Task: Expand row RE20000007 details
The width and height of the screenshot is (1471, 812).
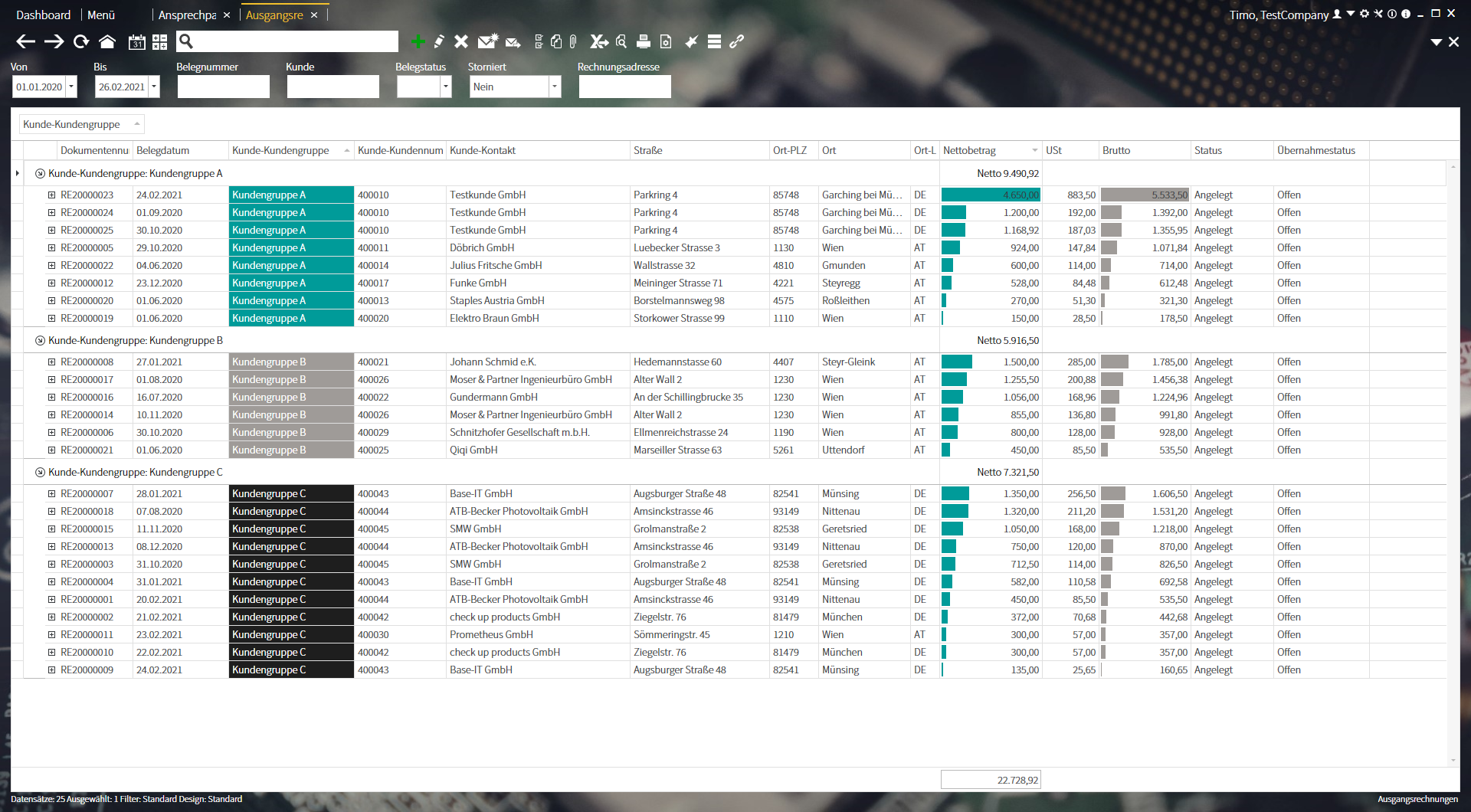Action: (x=51, y=494)
